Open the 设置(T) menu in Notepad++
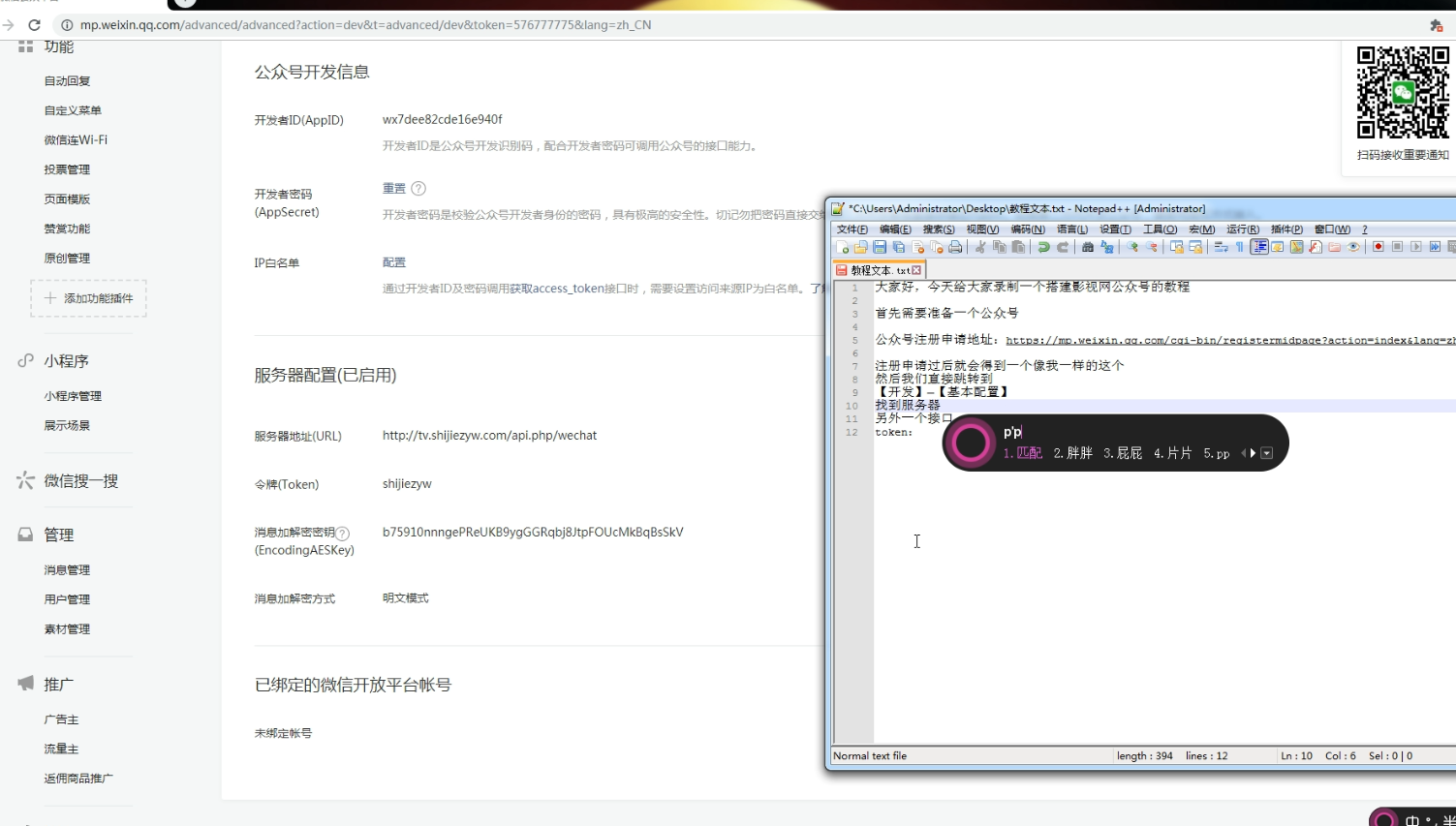The height and width of the screenshot is (826, 1456). [x=1115, y=229]
